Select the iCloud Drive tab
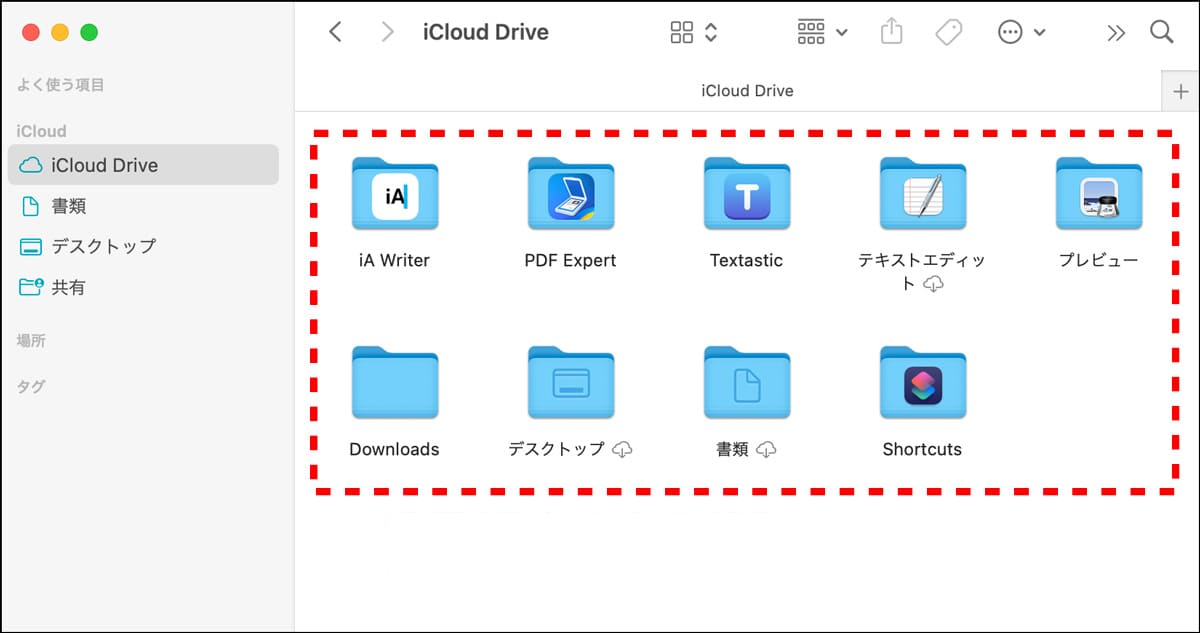This screenshot has width=1200, height=633. (x=747, y=91)
